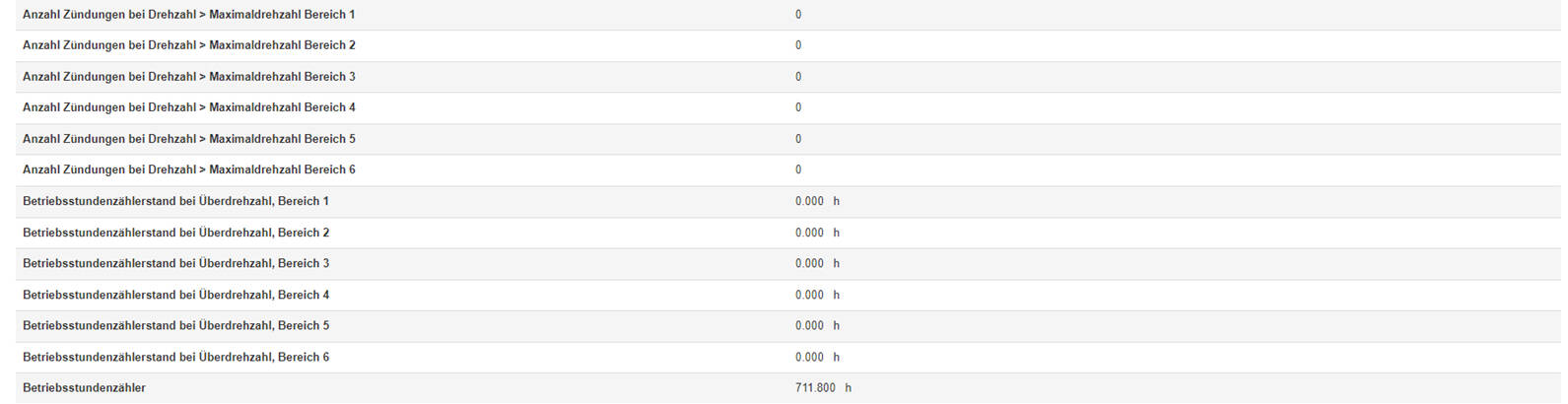Click the 'Überdrehzahl, Bereich 3' row label
Image resolution: width=1568 pixels, height=404 pixels.
pyautogui.click(x=175, y=263)
